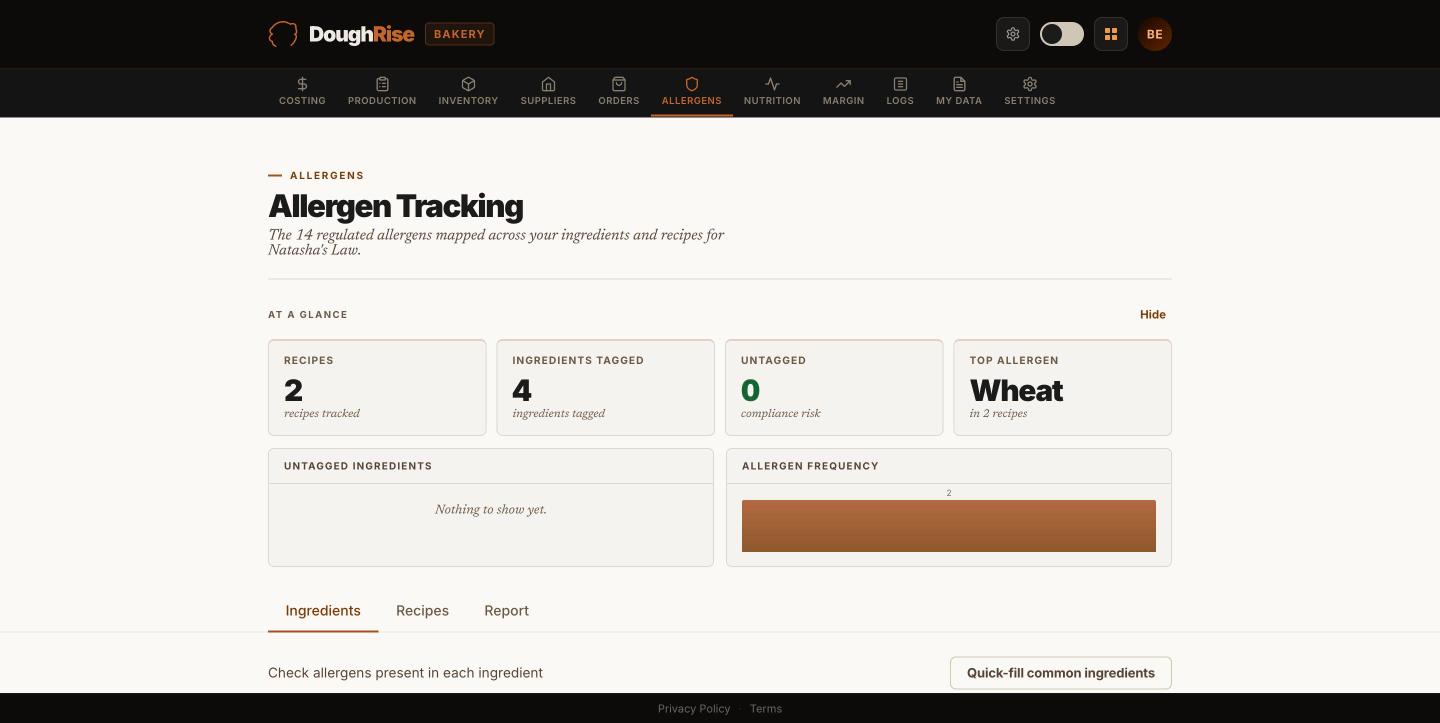The width and height of the screenshot is (1440, 723).
Task: Hide the At a Glance section
Action: click(x=1153, y=314)
